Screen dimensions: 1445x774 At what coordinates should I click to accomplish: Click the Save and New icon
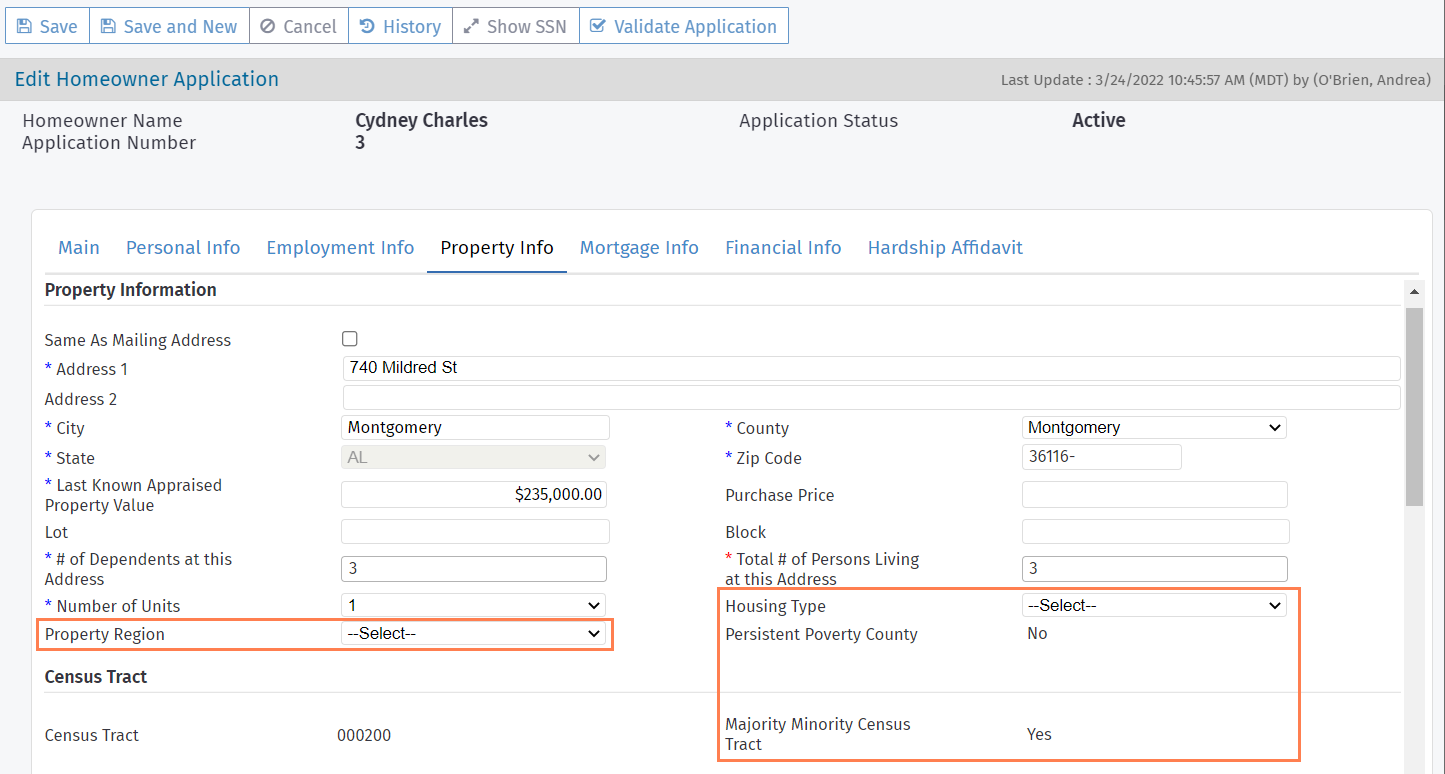pyautogui.click(x=108, y=27)
